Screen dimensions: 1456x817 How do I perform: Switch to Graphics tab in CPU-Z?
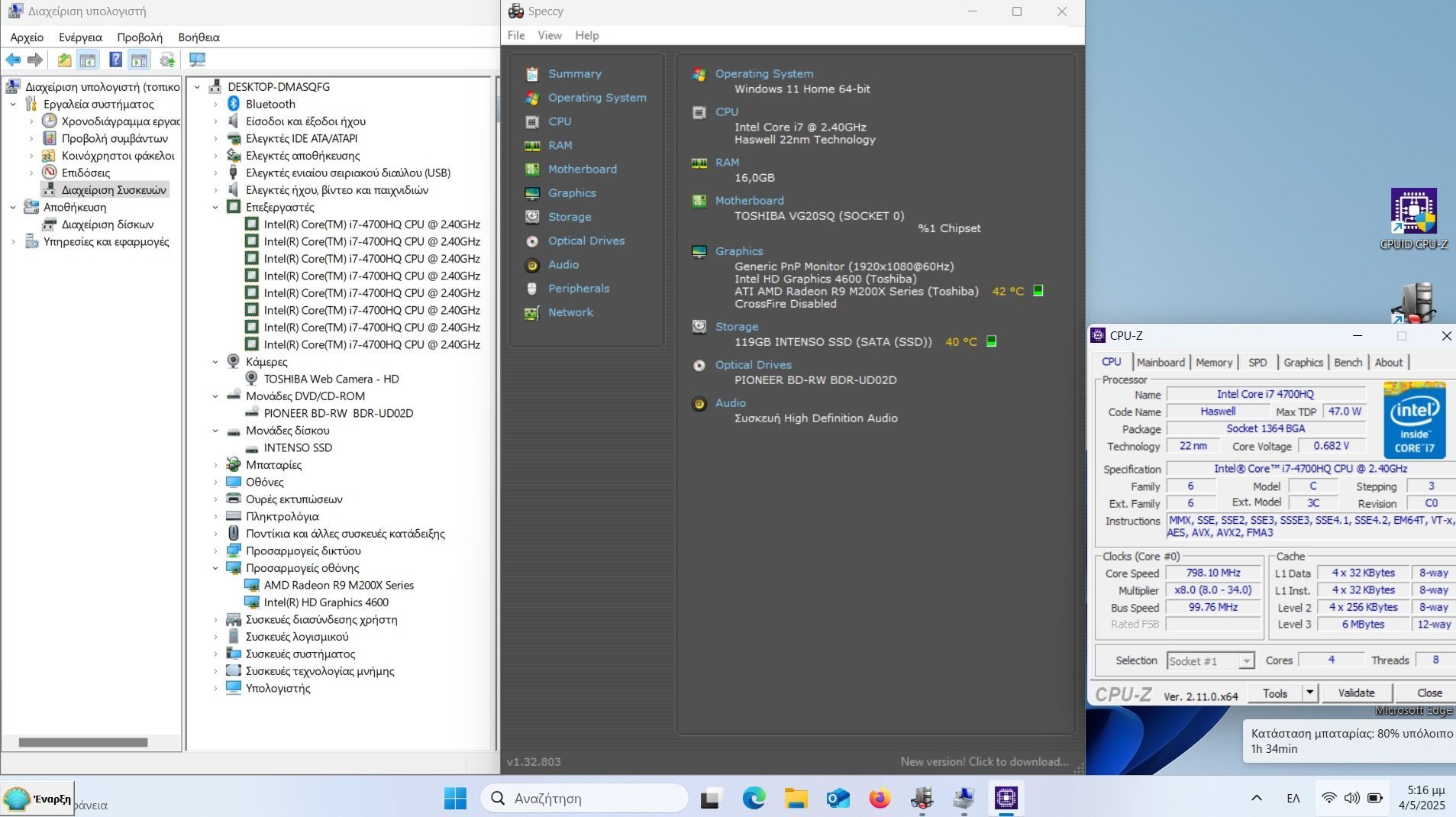[1303, 363]
